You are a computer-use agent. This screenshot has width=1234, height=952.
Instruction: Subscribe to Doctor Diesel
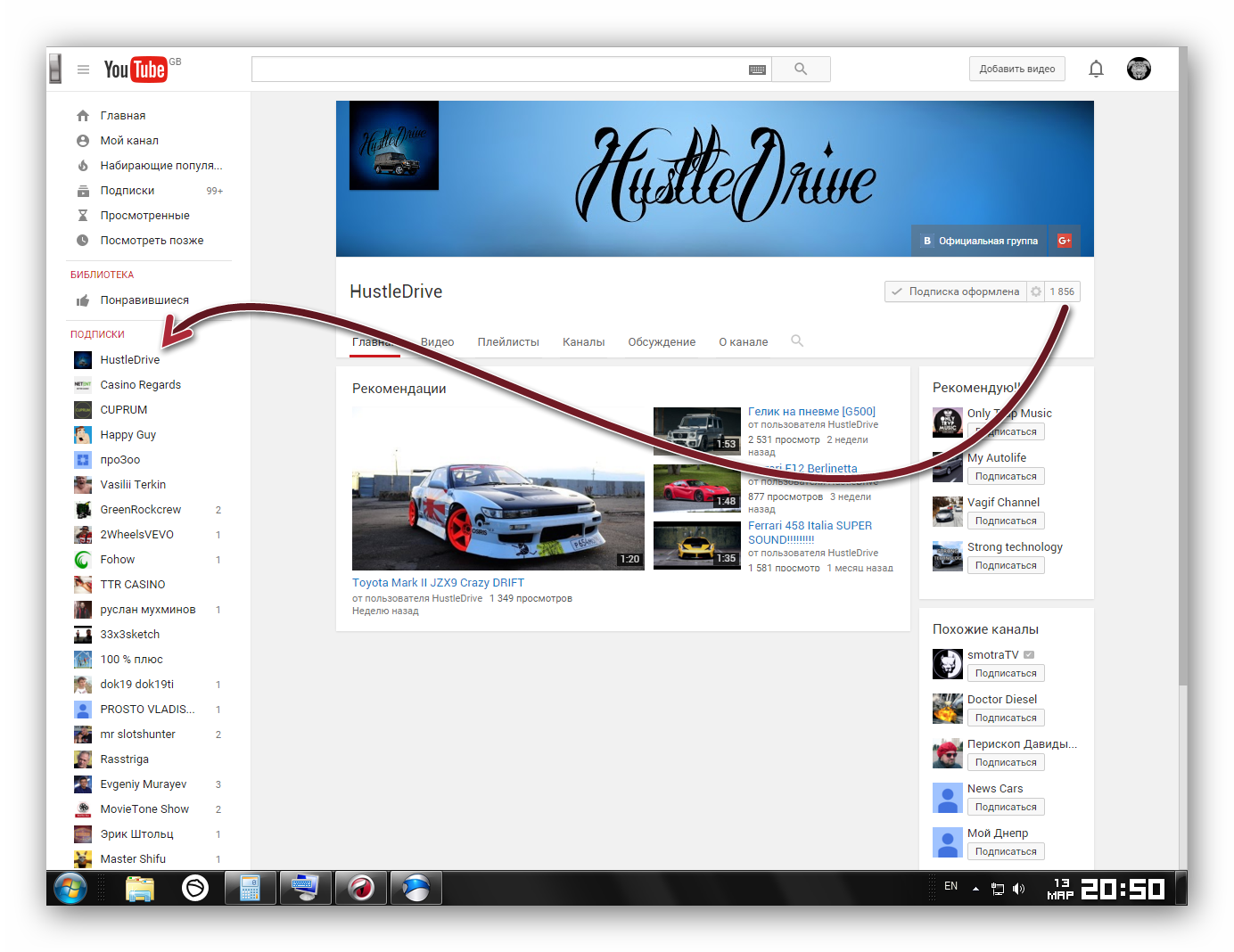pos(1006,718)
